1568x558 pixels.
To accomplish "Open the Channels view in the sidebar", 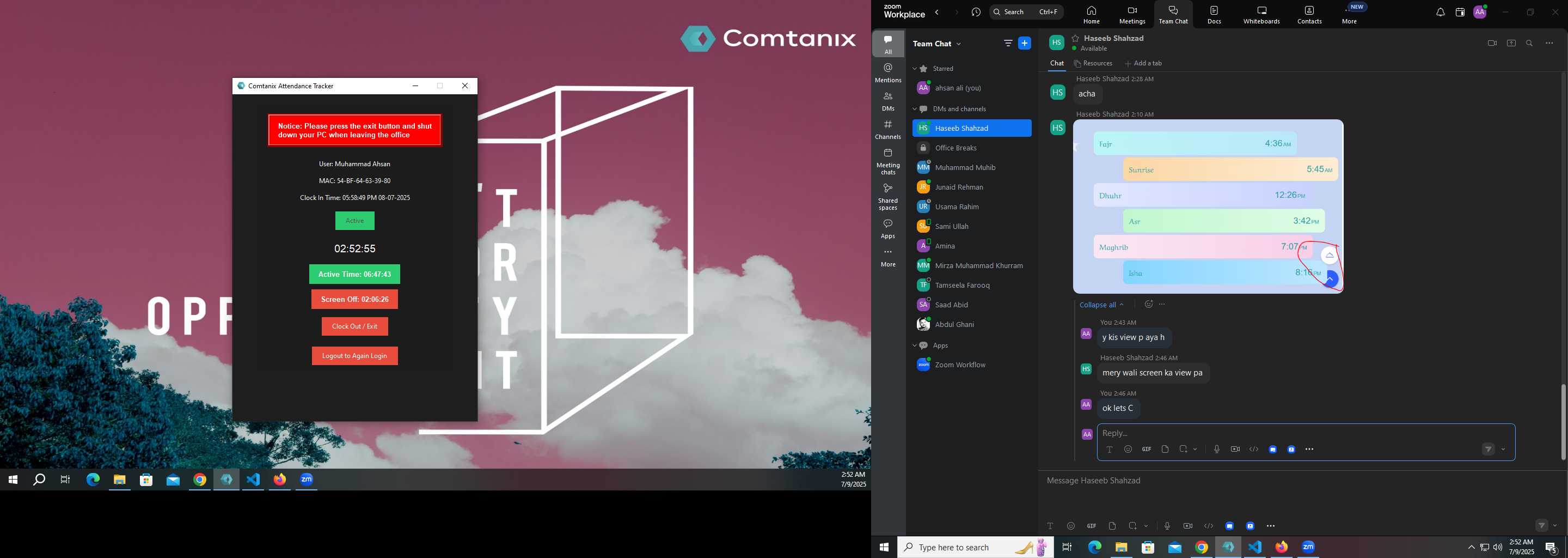I will pyautogui.click(x=888, y=130).
